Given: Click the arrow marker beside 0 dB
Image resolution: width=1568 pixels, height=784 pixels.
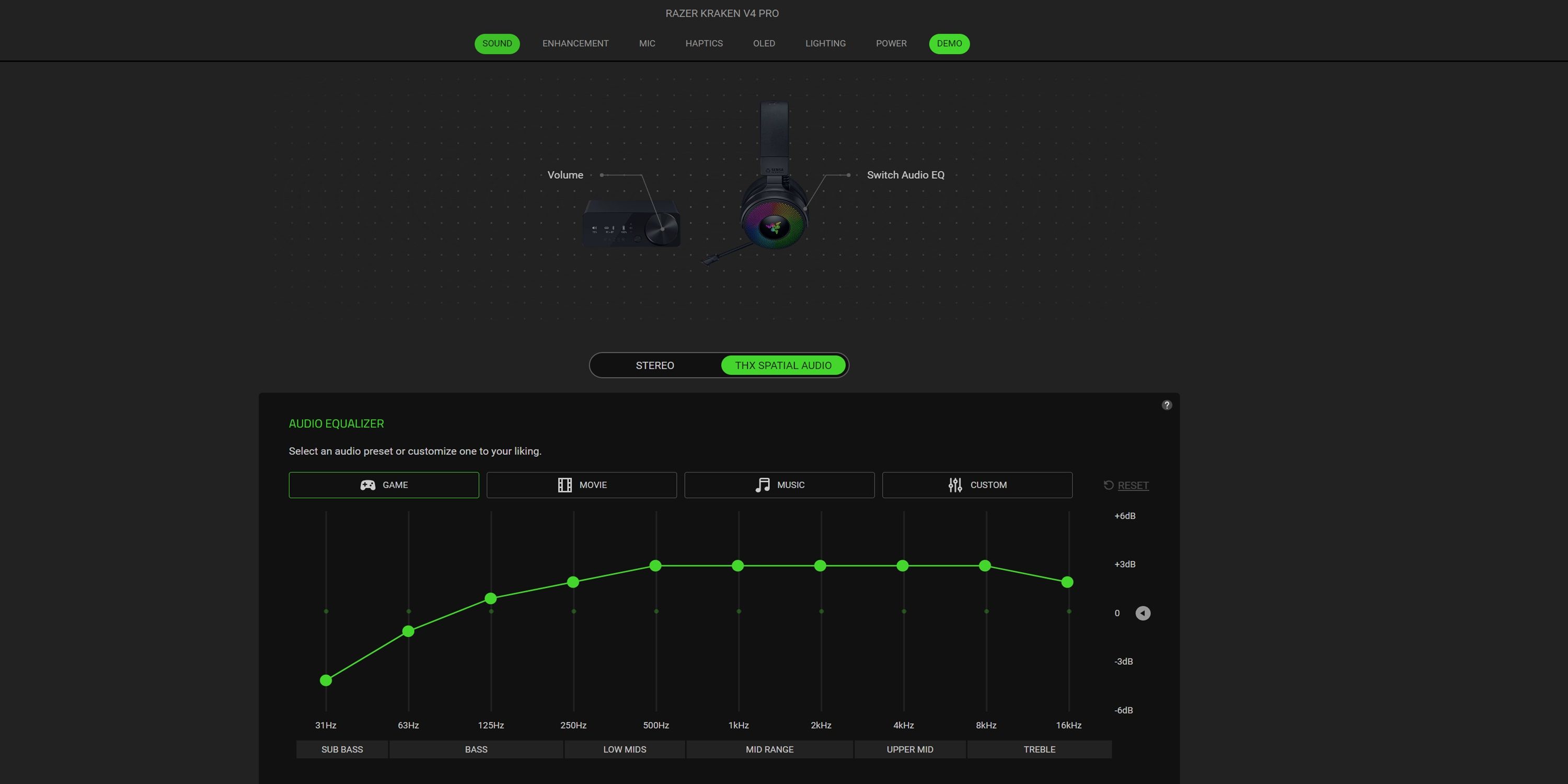Looking at the screenshot, I should click(x=1143, y=613).
